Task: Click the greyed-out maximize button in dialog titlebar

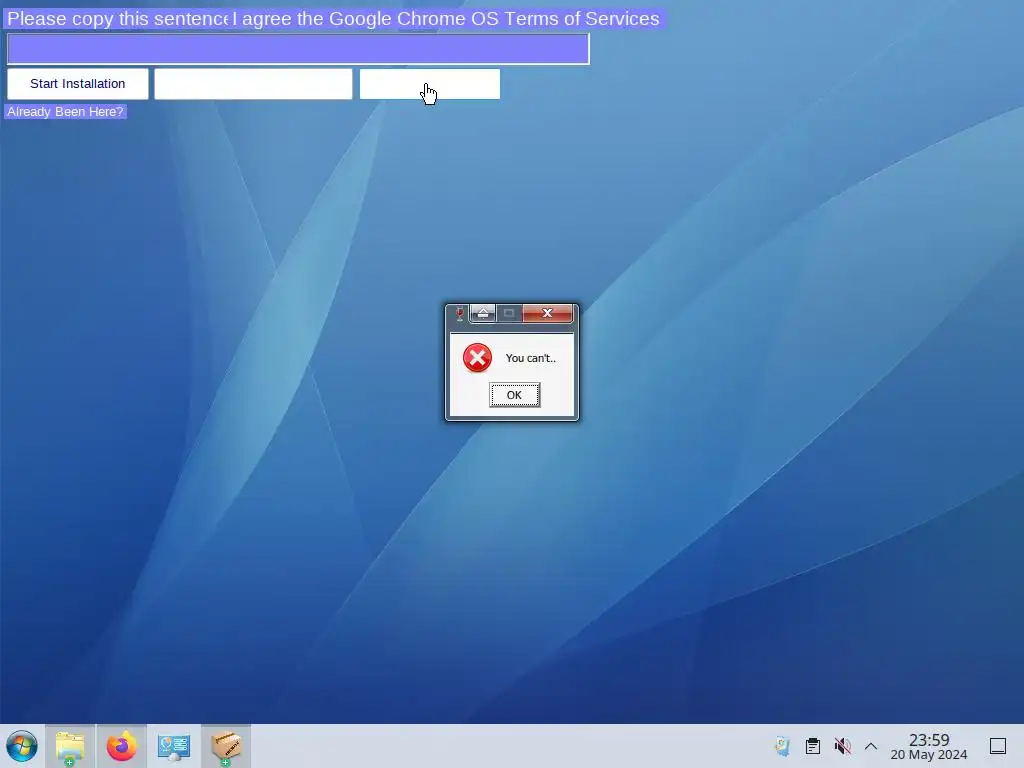Action: tap(509, 313)
